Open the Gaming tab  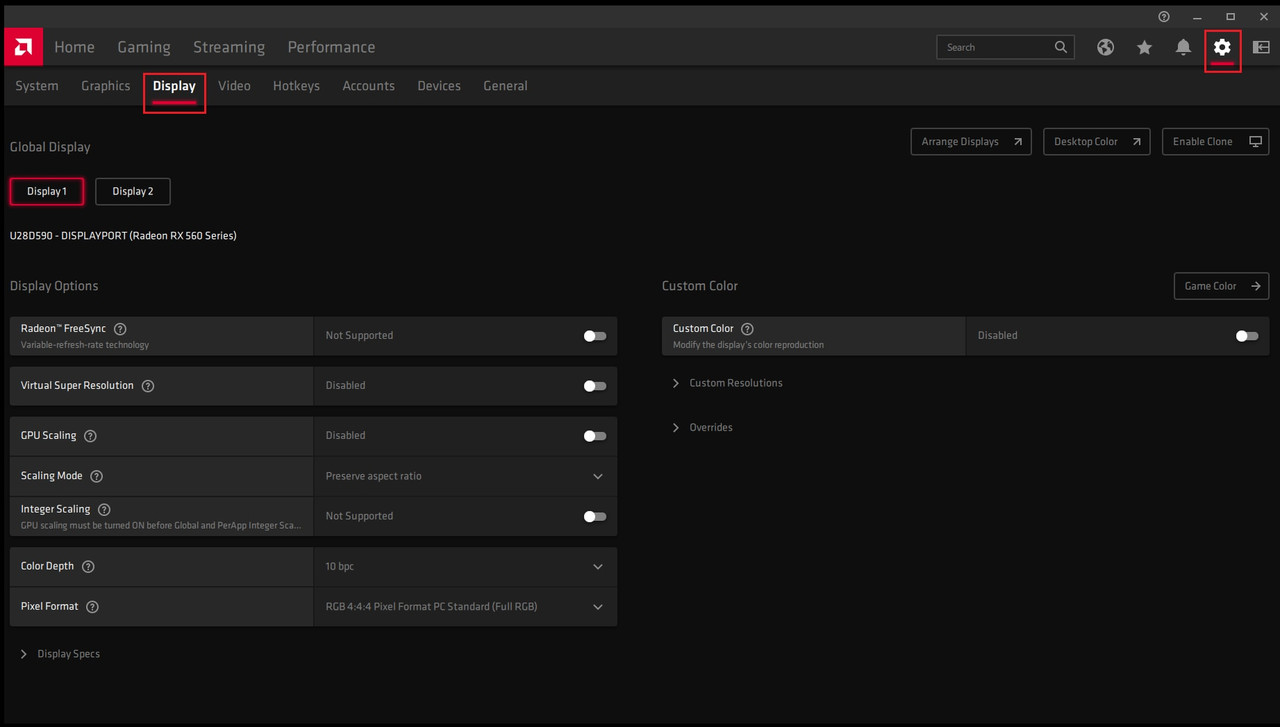click(x=144, y=47)
